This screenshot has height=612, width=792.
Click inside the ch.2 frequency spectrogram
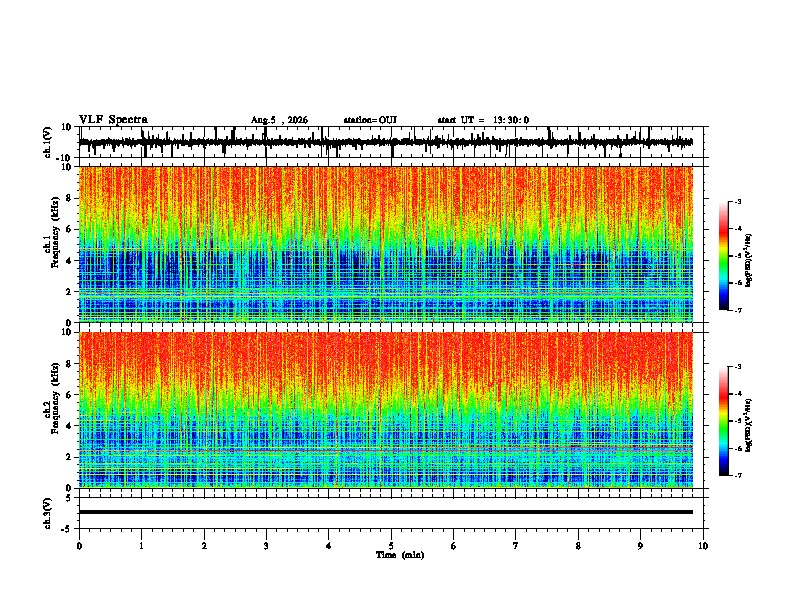tap(386, 410)
